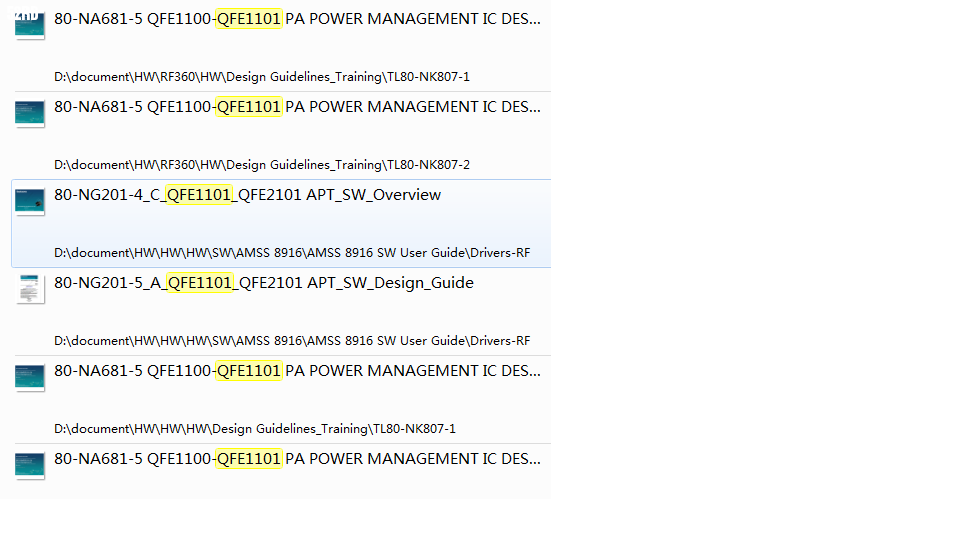Select the file icon of the RF360 TL80-NK807-1 result
Viewport: 960px width, 540px height.
(x=29, y=26)
